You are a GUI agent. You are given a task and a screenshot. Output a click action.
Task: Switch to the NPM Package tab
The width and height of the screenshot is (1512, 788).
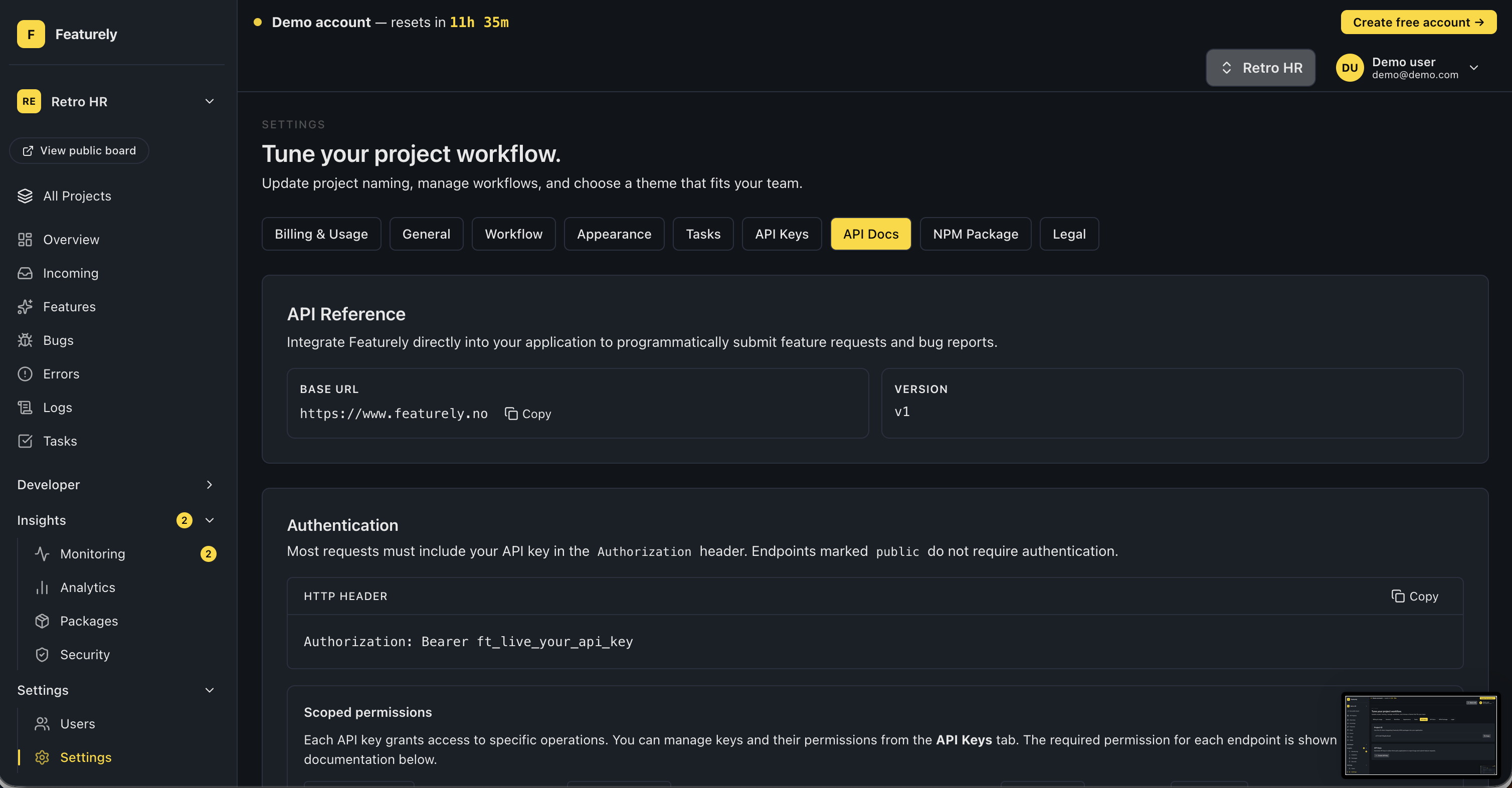pyautogui.click(x=975, y=234)
